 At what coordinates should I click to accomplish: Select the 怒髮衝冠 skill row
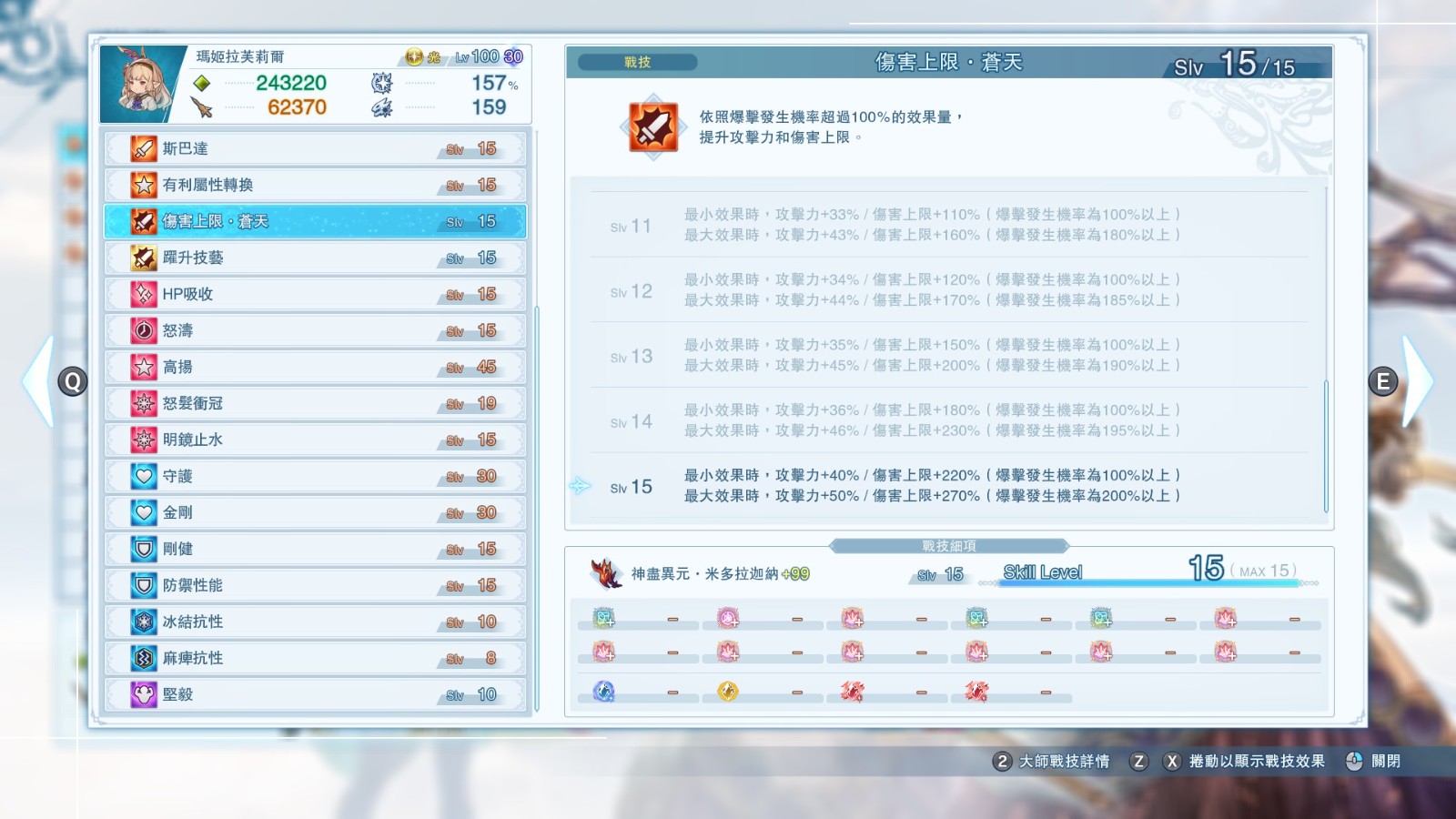click(x=316, y=403)
